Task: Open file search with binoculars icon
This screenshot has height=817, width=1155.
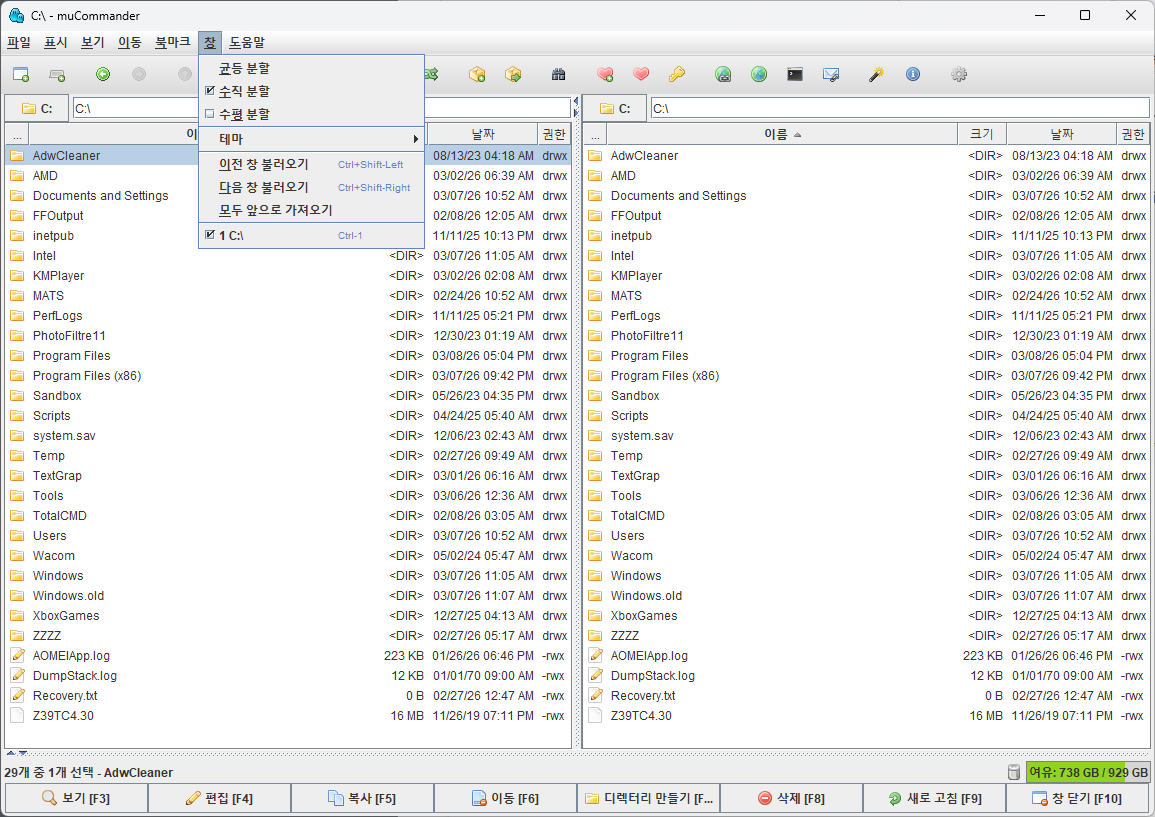Action: [558, 74]
